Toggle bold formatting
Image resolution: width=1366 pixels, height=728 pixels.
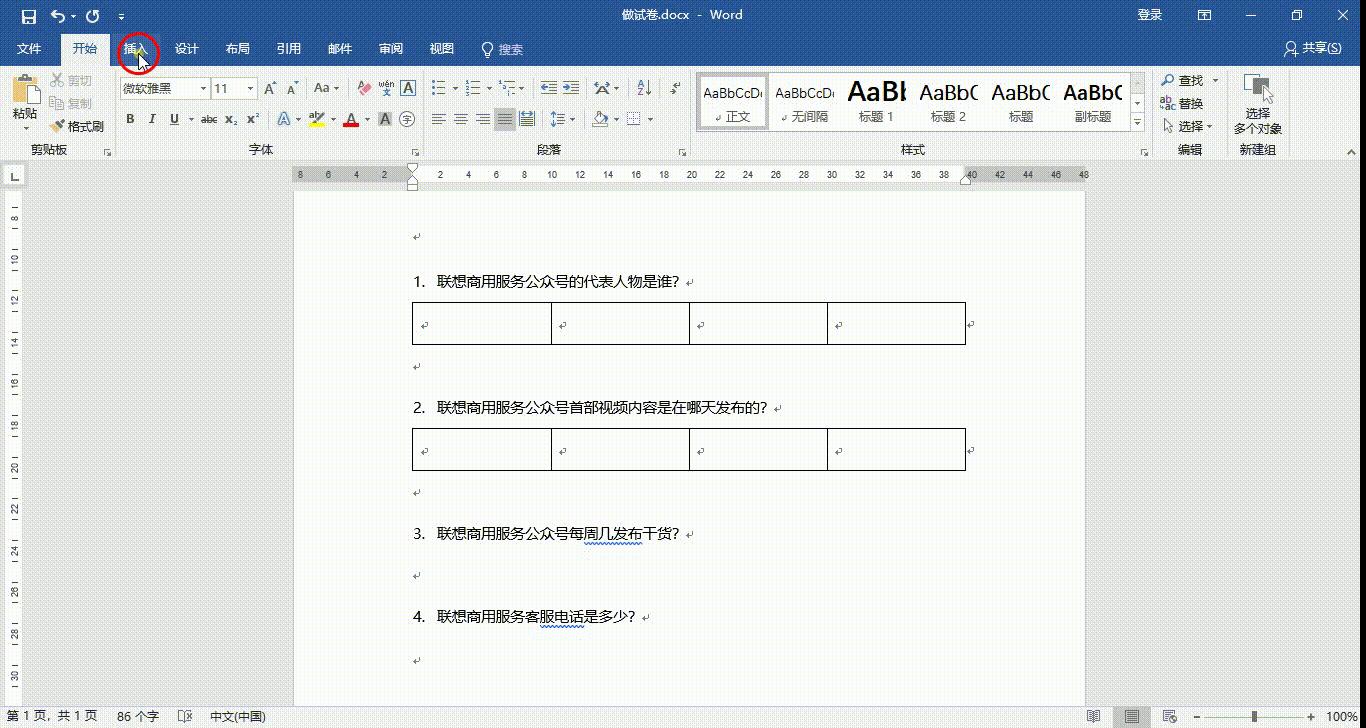[x=130, y=118]
